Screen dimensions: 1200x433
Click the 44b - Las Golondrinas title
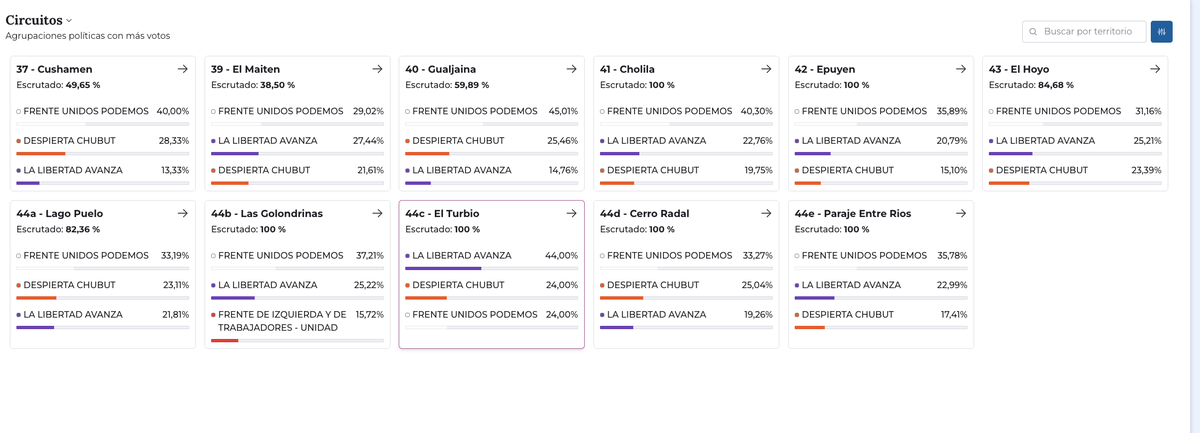267,214
